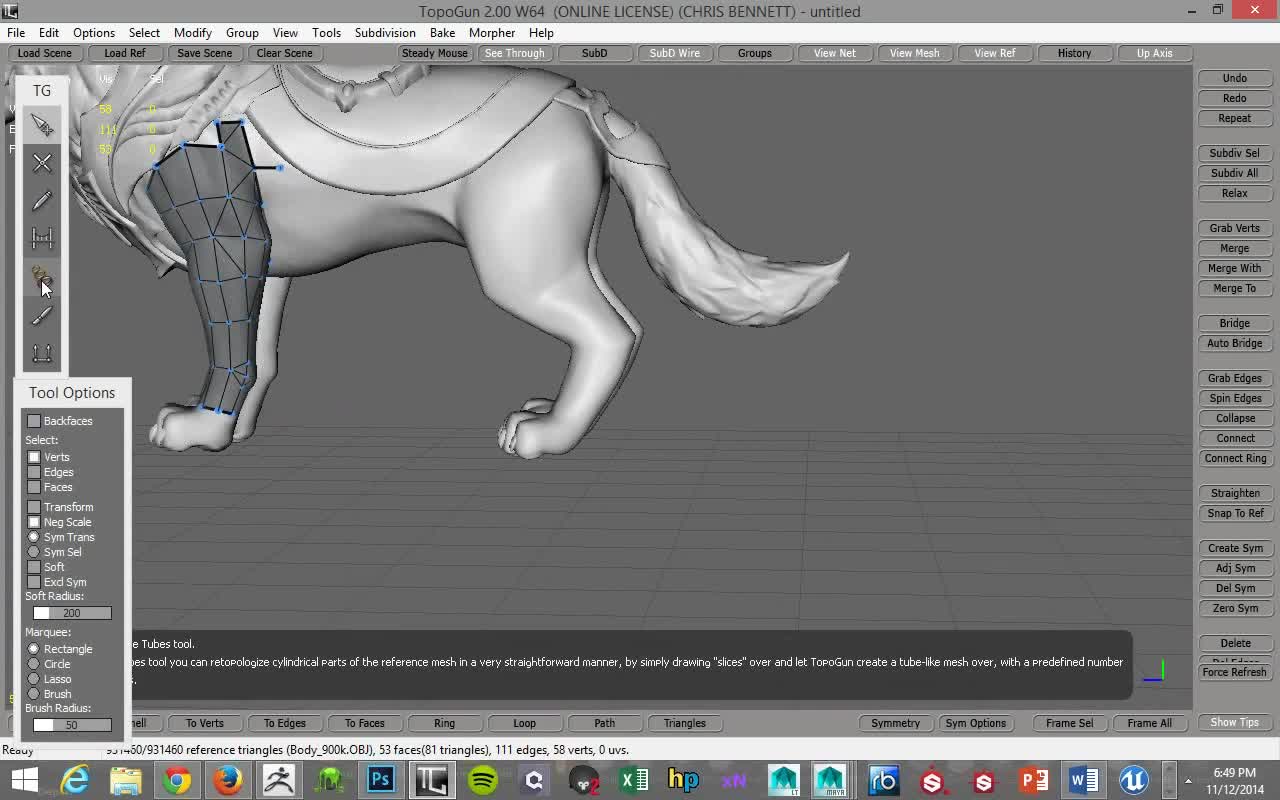Toggle See Through view button

point(515,53)
